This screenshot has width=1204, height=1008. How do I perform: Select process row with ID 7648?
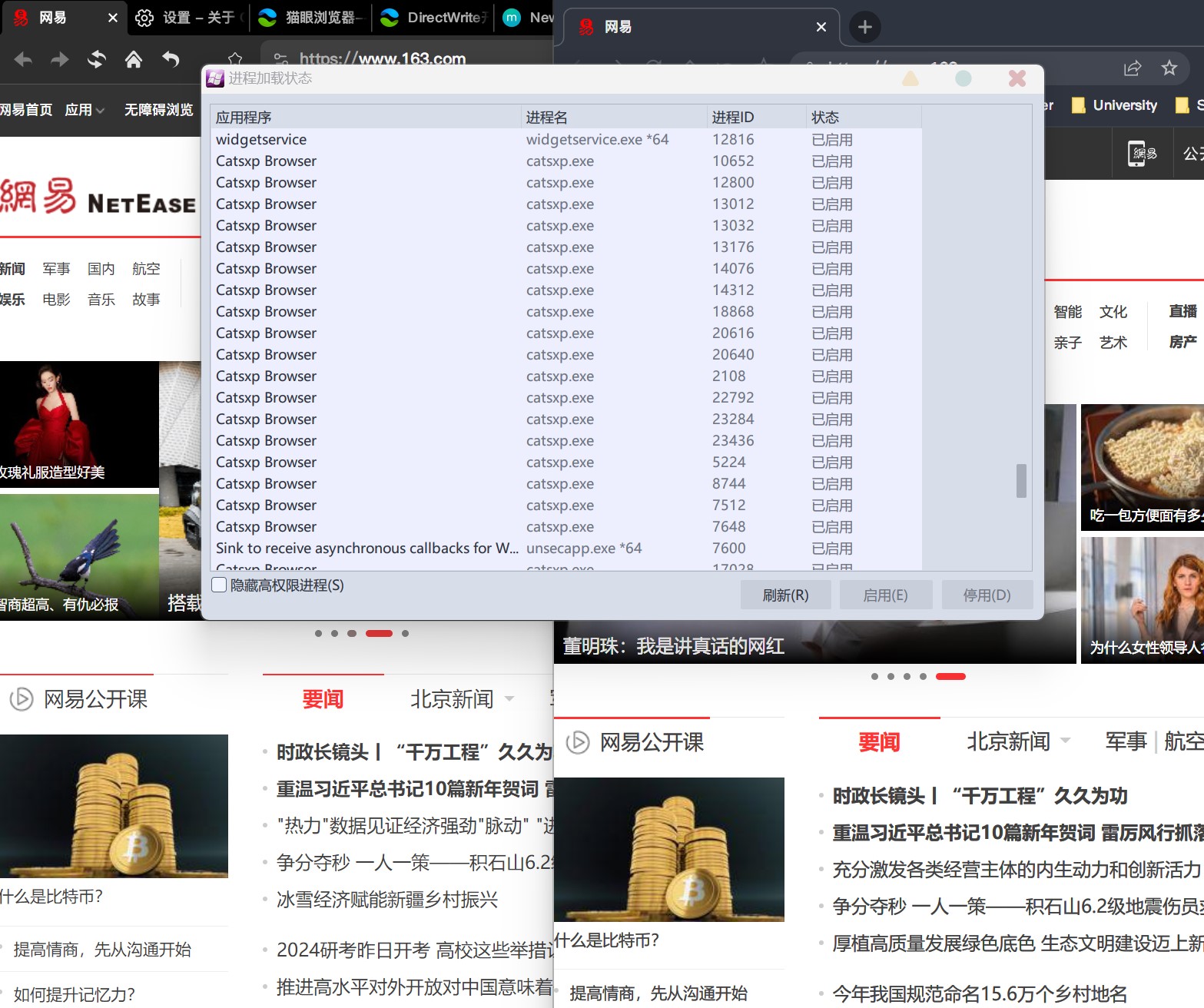click(x=566, y=526)
